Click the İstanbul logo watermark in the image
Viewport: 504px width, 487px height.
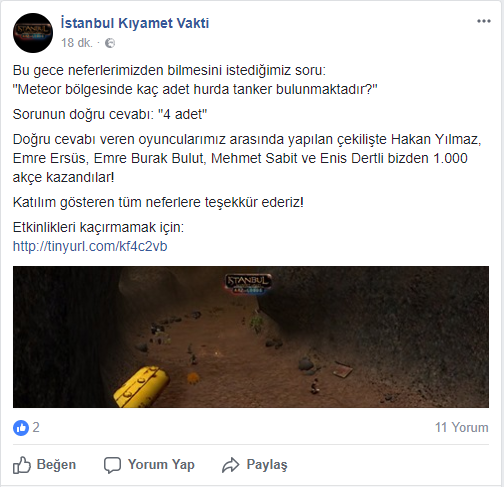[248, 284]
